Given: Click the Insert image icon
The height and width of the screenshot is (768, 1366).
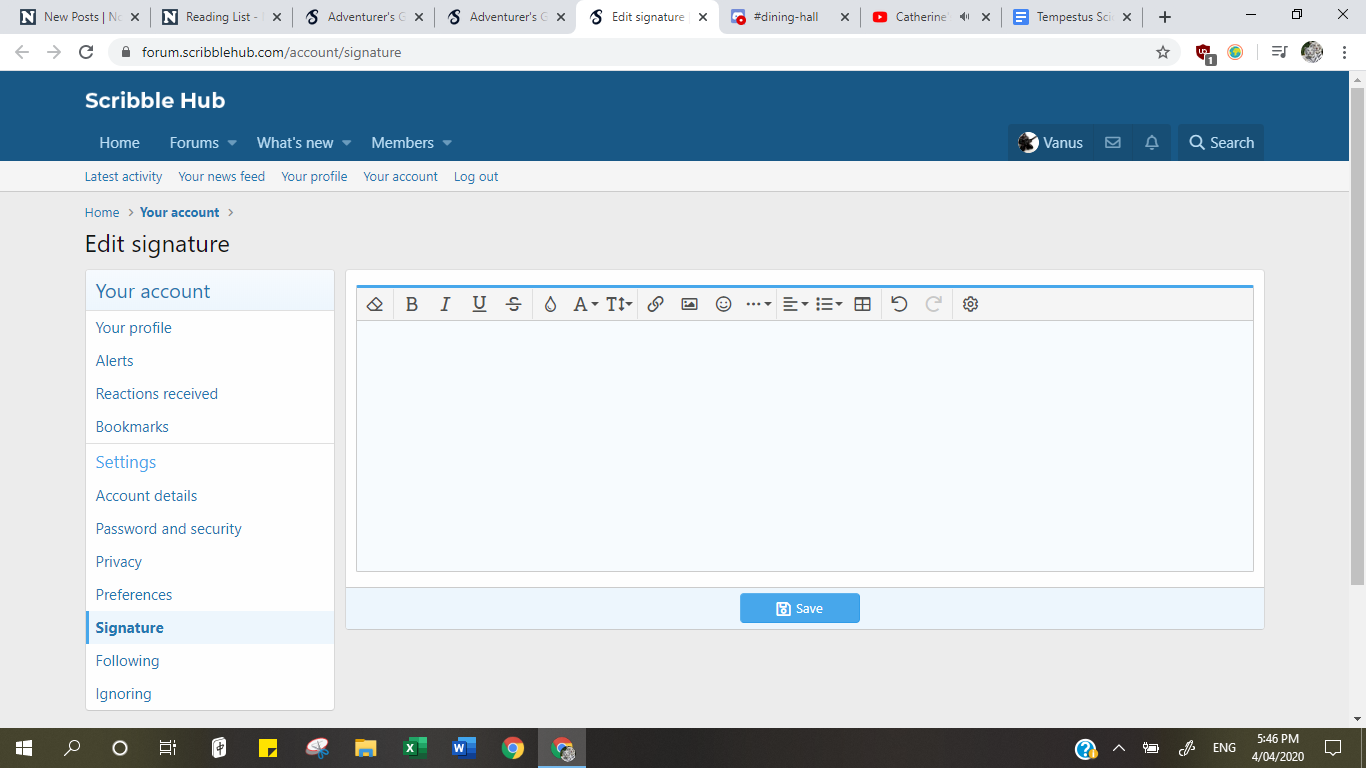Looking at the screenshot, I should coord(689,304).
